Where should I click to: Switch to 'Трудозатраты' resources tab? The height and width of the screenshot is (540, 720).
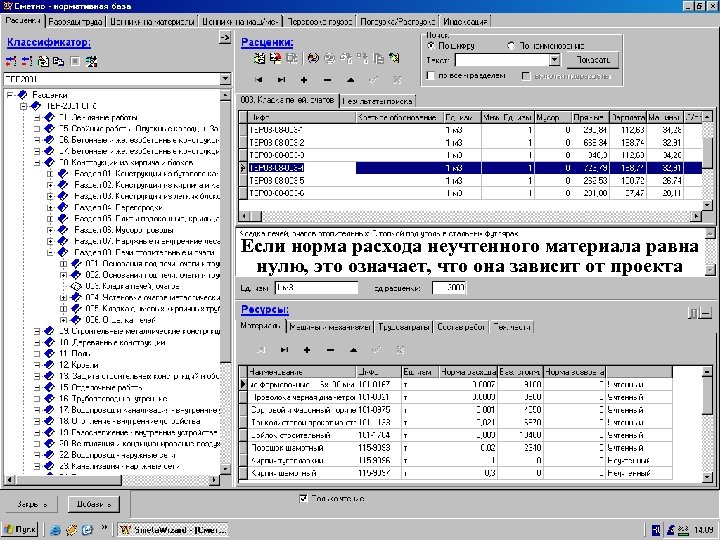pos(404,327)
